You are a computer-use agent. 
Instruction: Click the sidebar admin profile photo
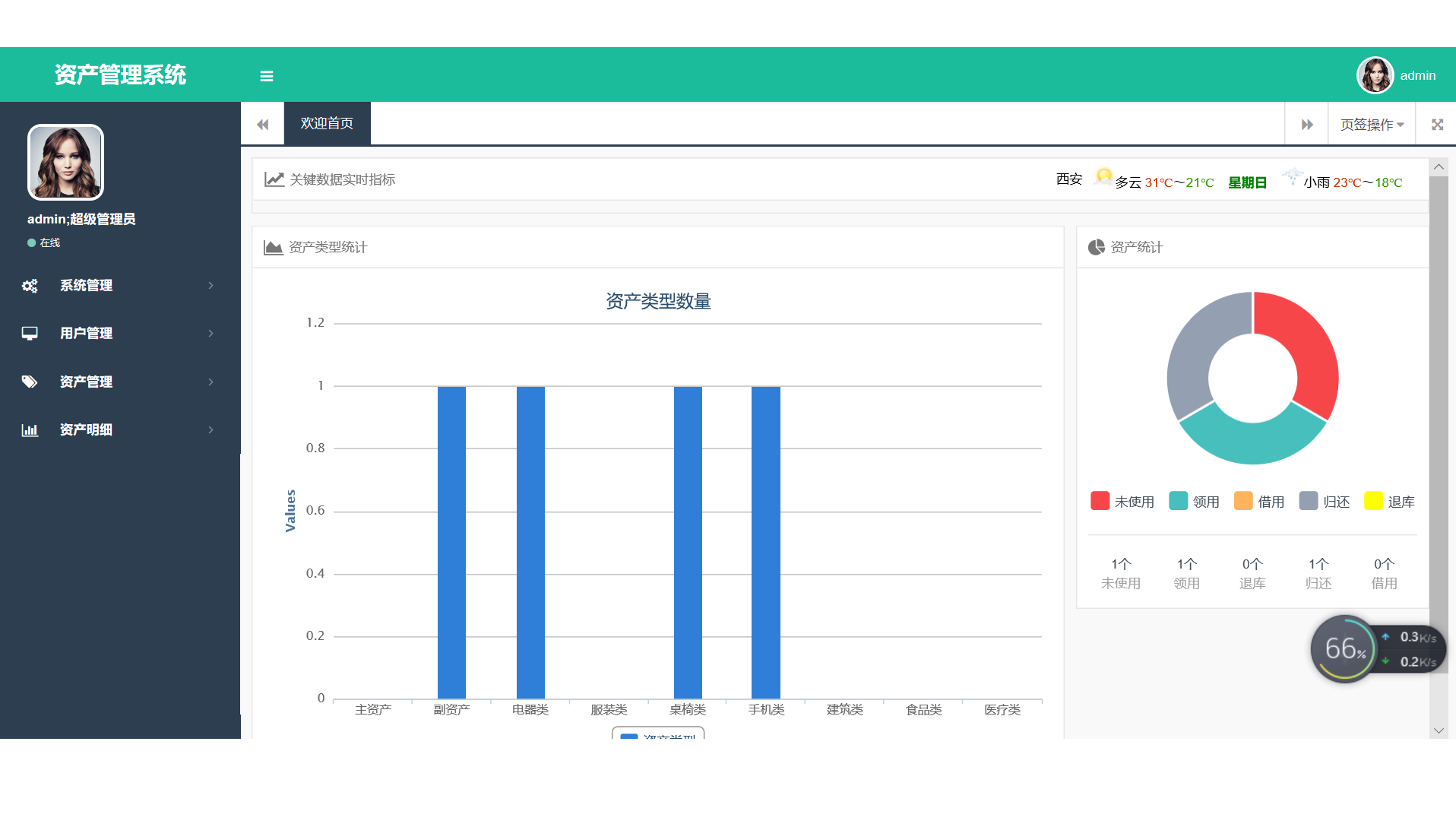click(65, 163)
